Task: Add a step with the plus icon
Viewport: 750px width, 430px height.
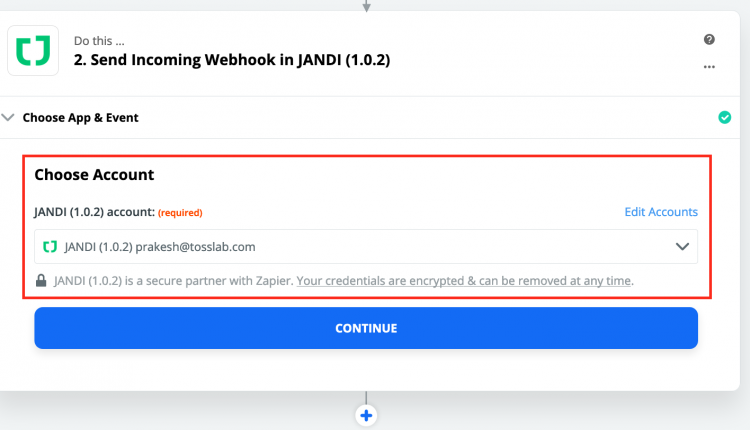Action: click(366, 415)
